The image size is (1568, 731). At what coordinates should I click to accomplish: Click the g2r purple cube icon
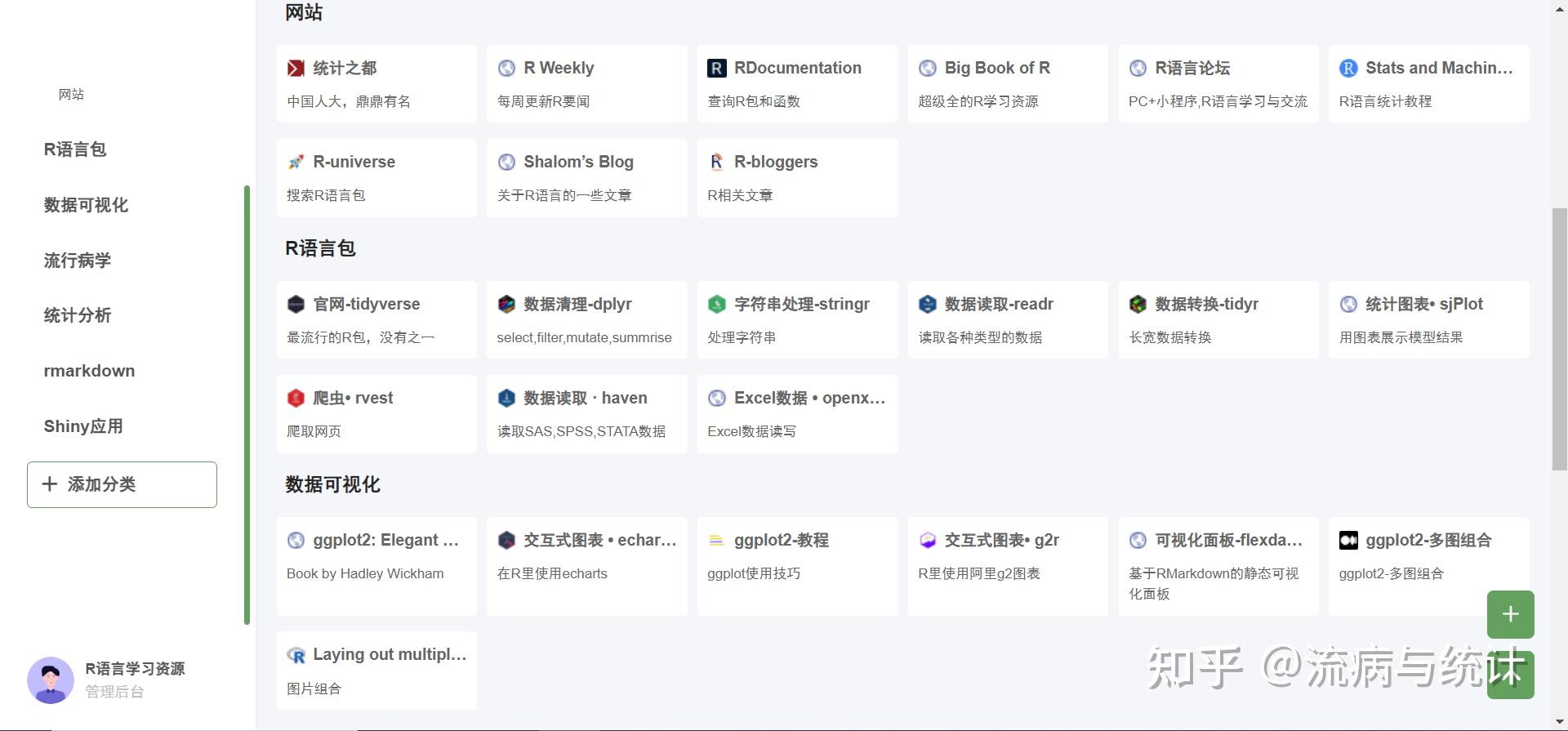tap(927, 541)
